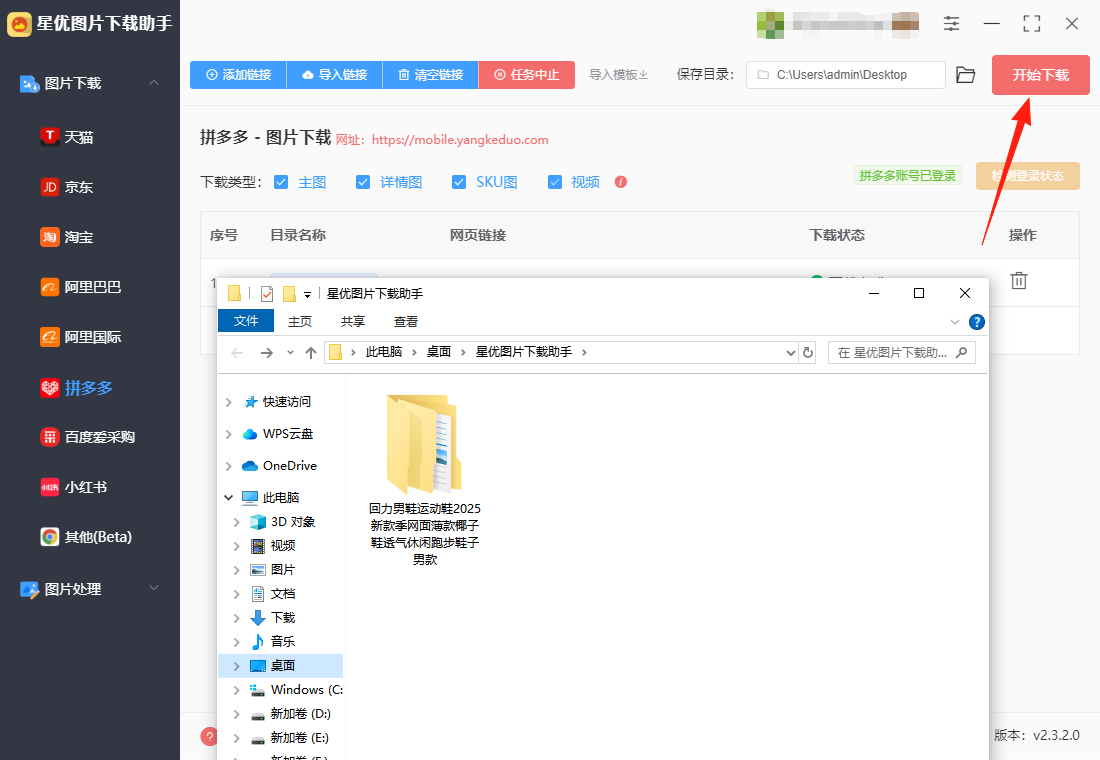The width and height of the screenshot is (1100, 760).
Task: Toggle the SKU图 checkbox
Action: 459,182
